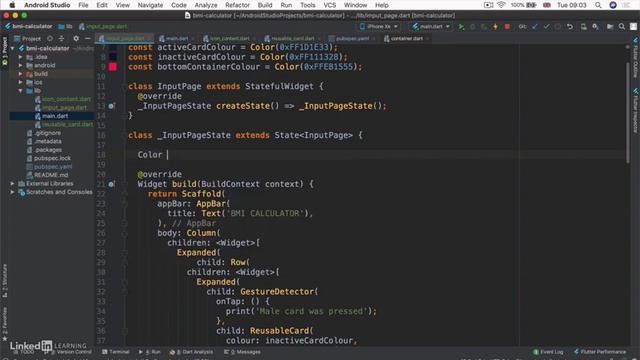Open the macOS Spotlight search icon

click(598, 5)
